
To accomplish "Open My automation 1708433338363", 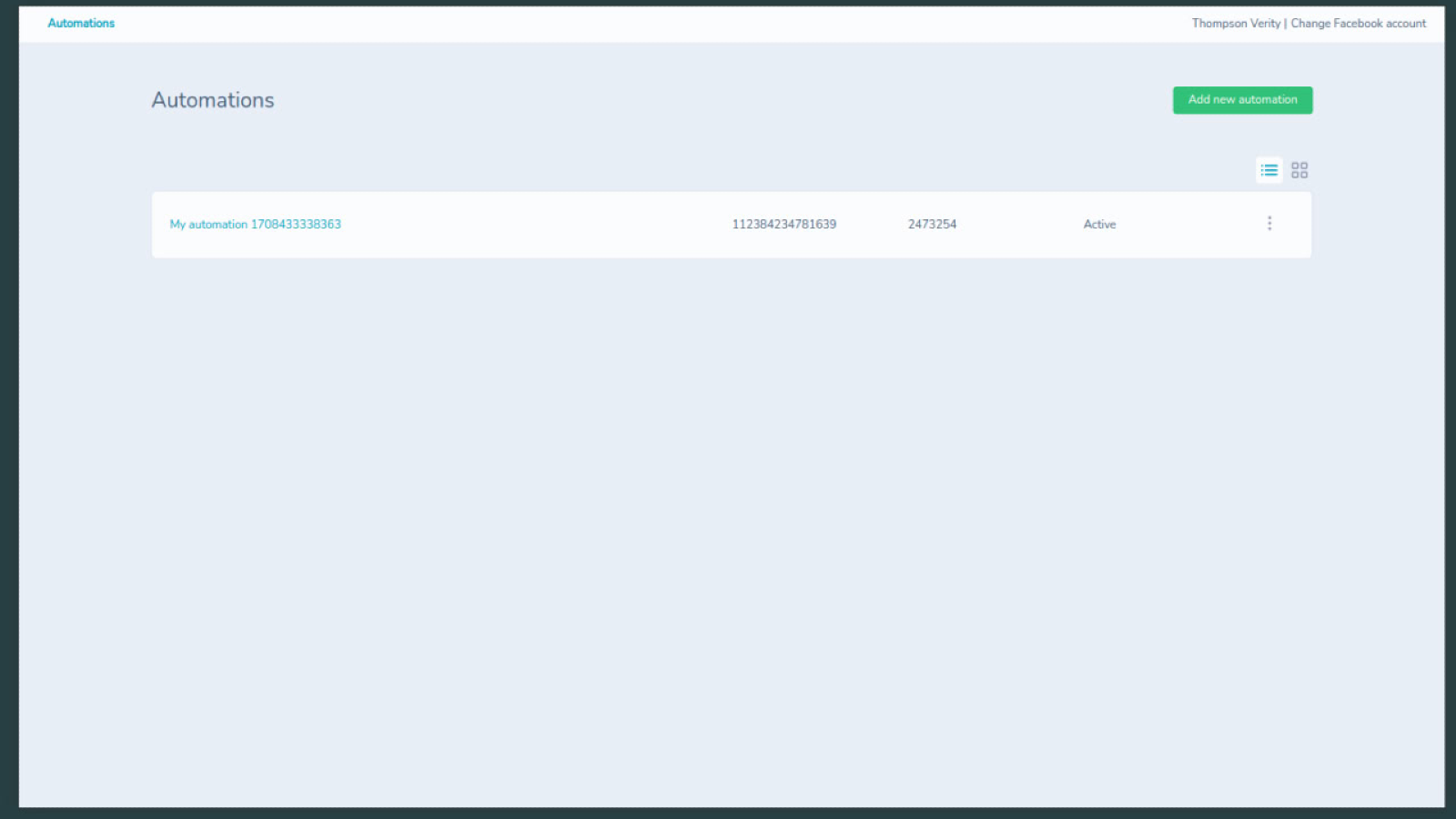I will tap(255, 225).
